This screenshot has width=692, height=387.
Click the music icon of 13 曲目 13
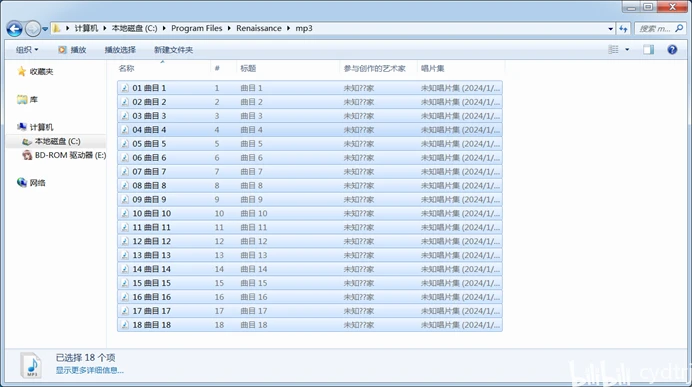(125, 255)
